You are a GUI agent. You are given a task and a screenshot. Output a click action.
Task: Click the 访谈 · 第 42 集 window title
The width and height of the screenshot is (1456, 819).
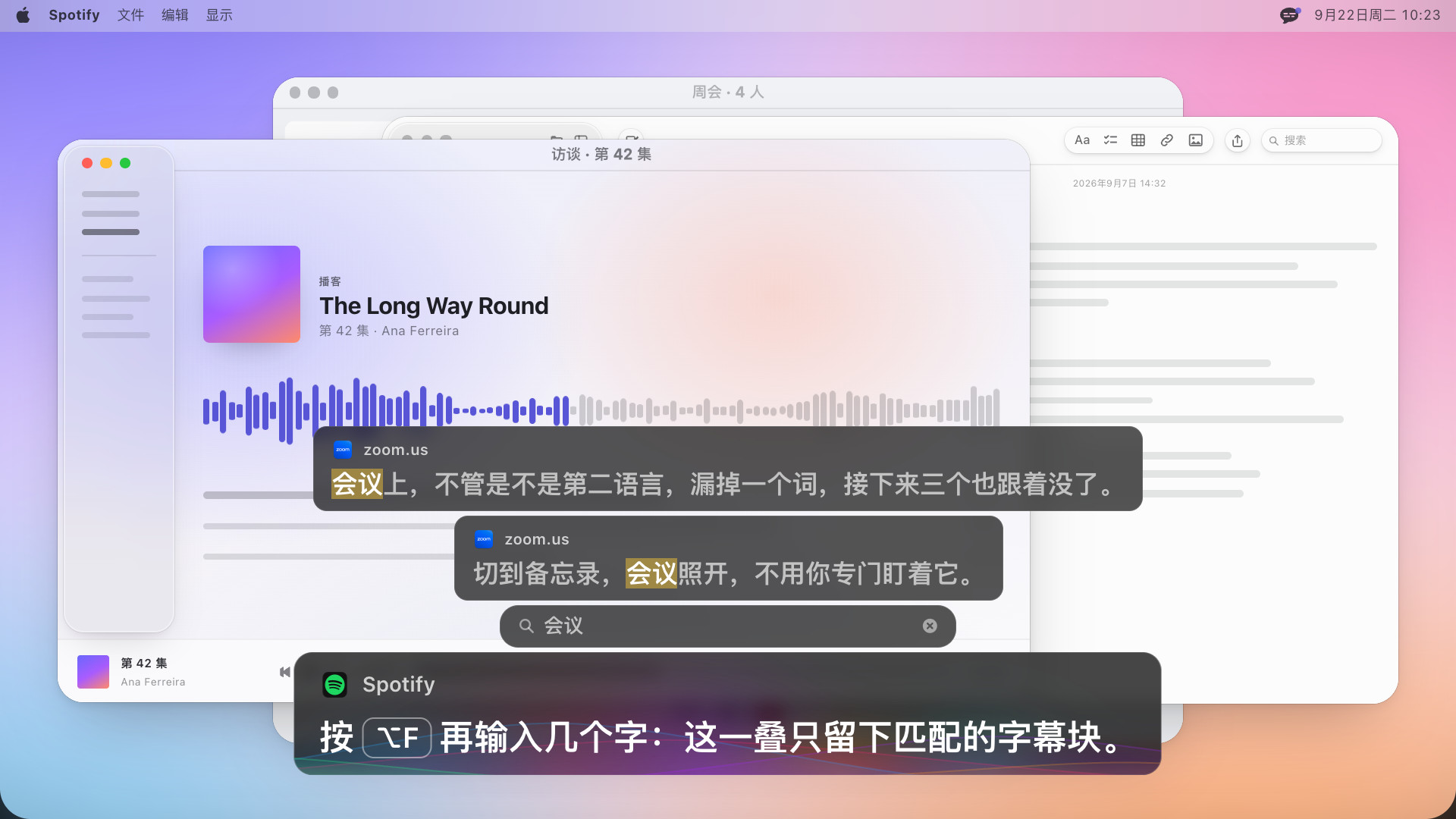pos(601,154)
